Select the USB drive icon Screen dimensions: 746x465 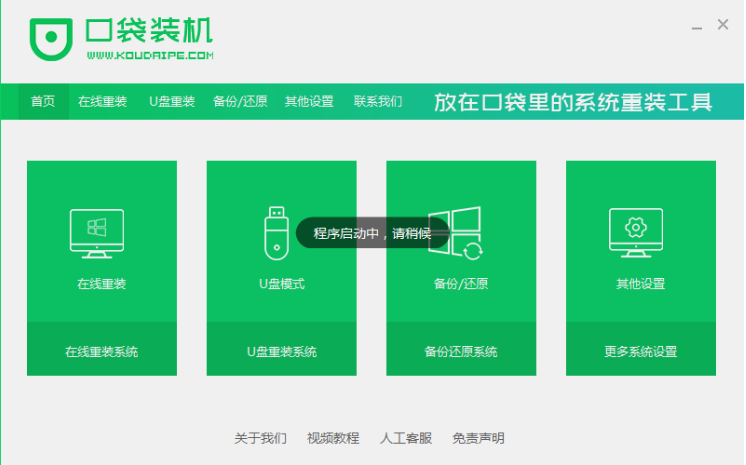coord(276,233)
